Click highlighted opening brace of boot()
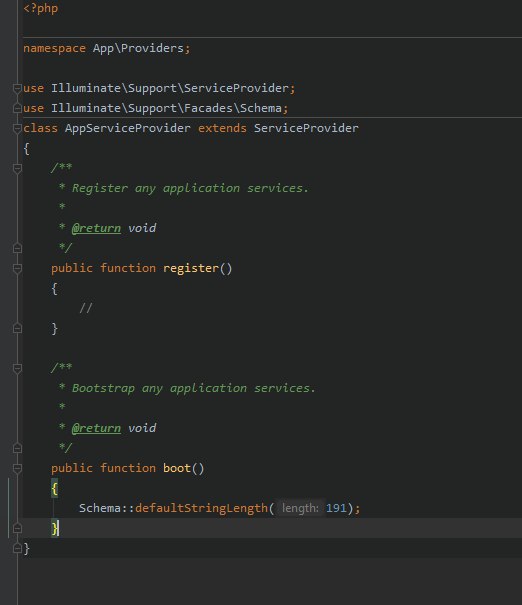The width and height of the screenshot is (522, 605). [54, 488]
